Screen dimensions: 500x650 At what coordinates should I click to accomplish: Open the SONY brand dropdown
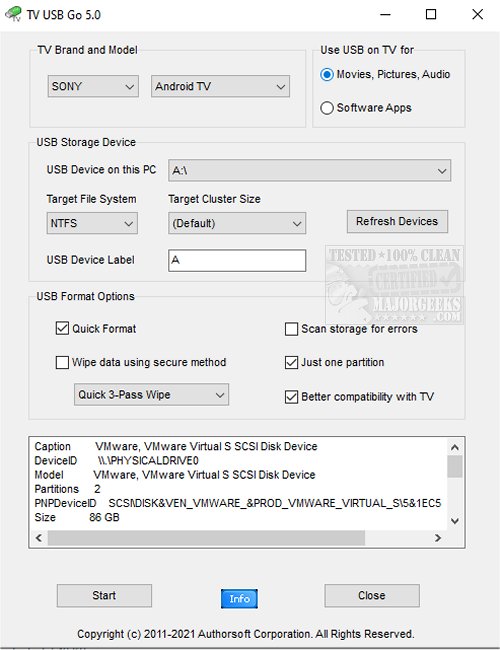click(93, 86)
